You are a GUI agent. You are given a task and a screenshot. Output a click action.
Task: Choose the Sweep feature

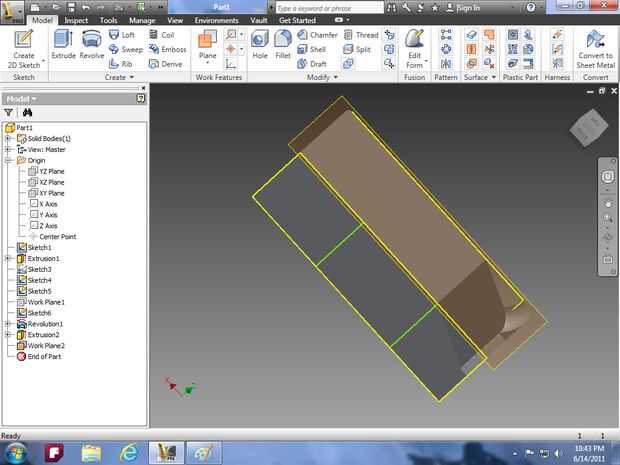(126, 49)
